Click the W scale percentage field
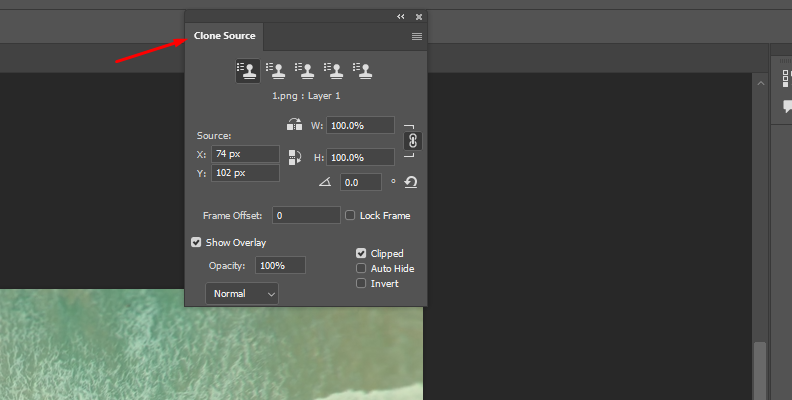The width and height of the screenshot is (792, 400). [360, 125]
